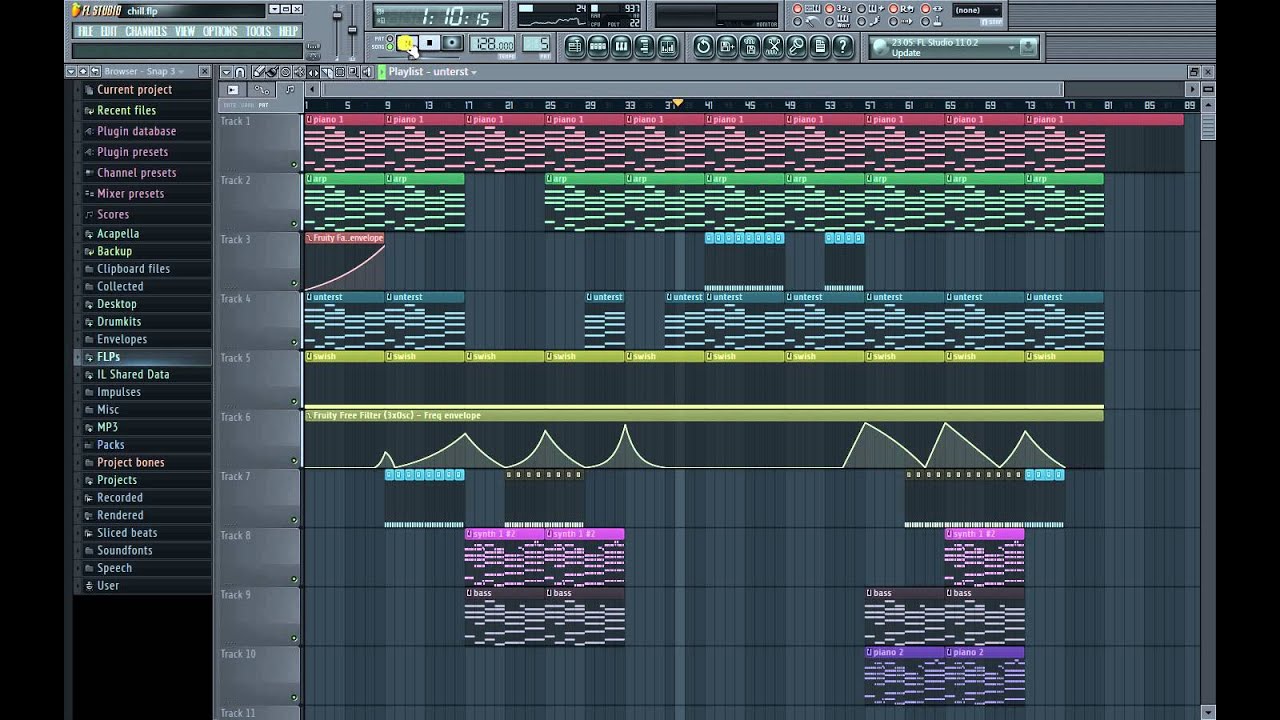Click the download button in news panel
The image size is (1280, 720).
(1027, 47)
